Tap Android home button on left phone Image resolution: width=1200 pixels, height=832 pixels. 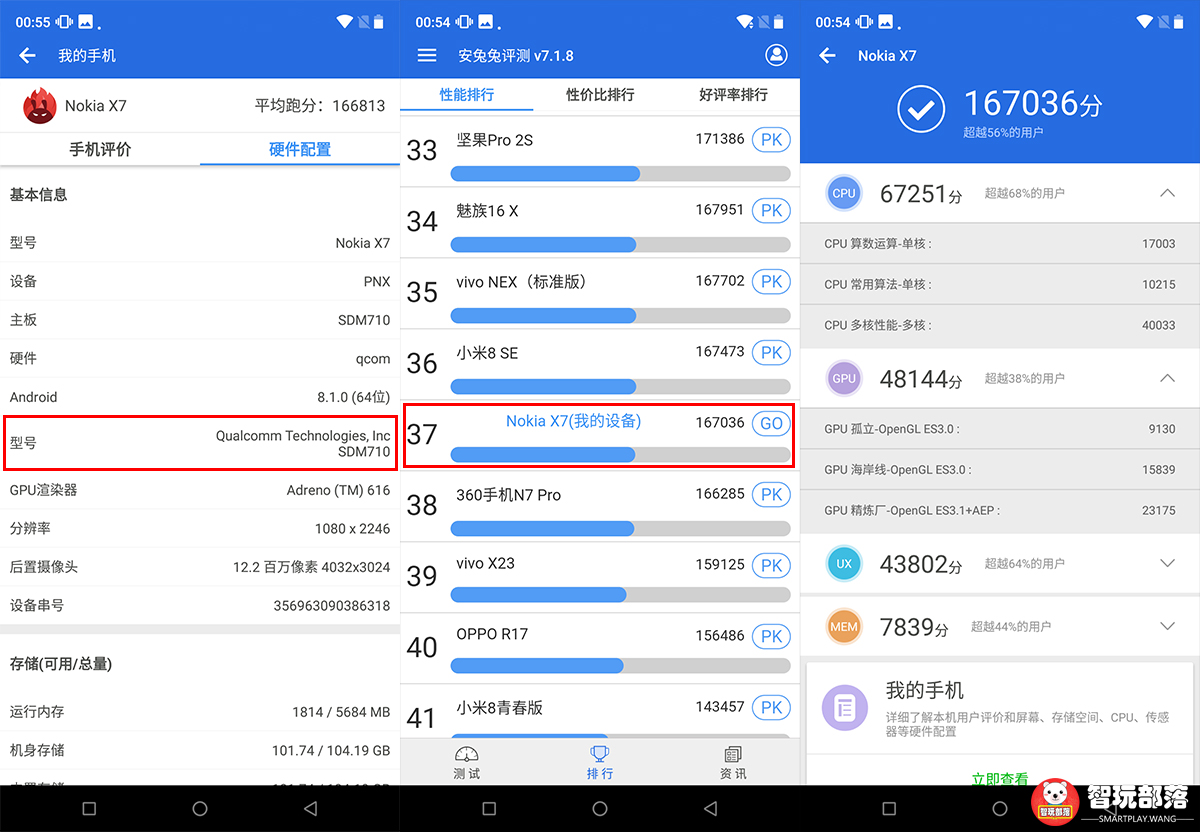pyautogui.click(x=199, y=808)
